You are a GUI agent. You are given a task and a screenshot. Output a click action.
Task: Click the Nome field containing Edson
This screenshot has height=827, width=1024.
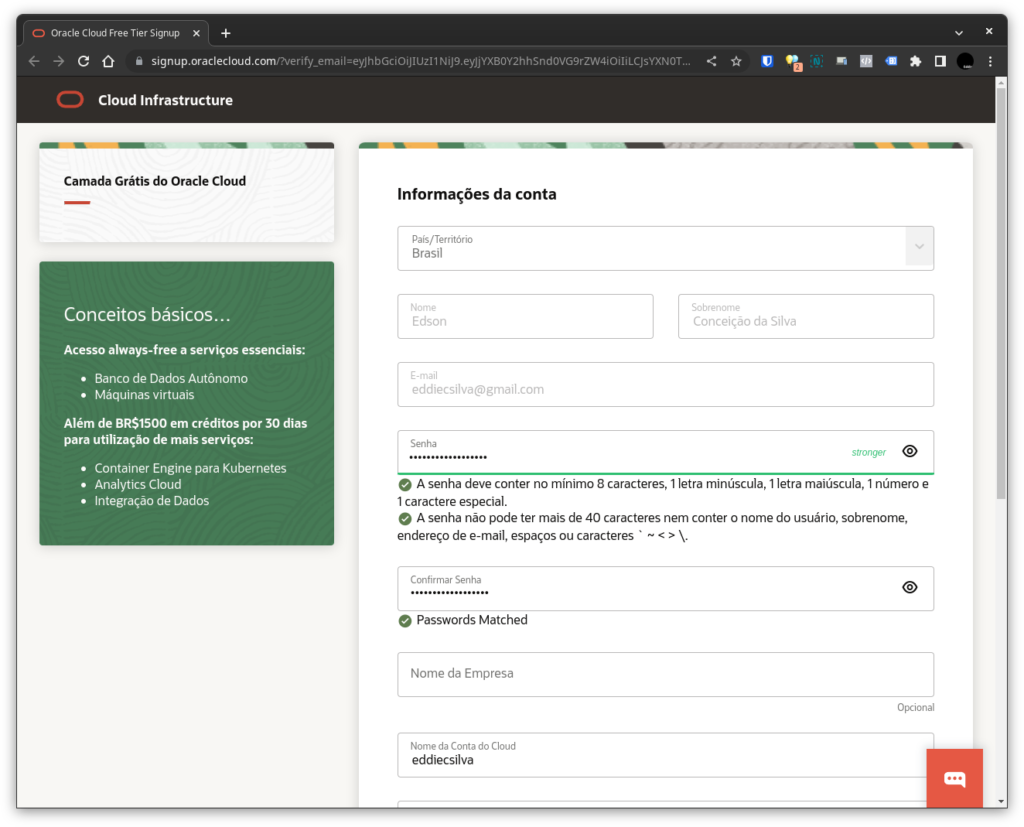[525, 316]
